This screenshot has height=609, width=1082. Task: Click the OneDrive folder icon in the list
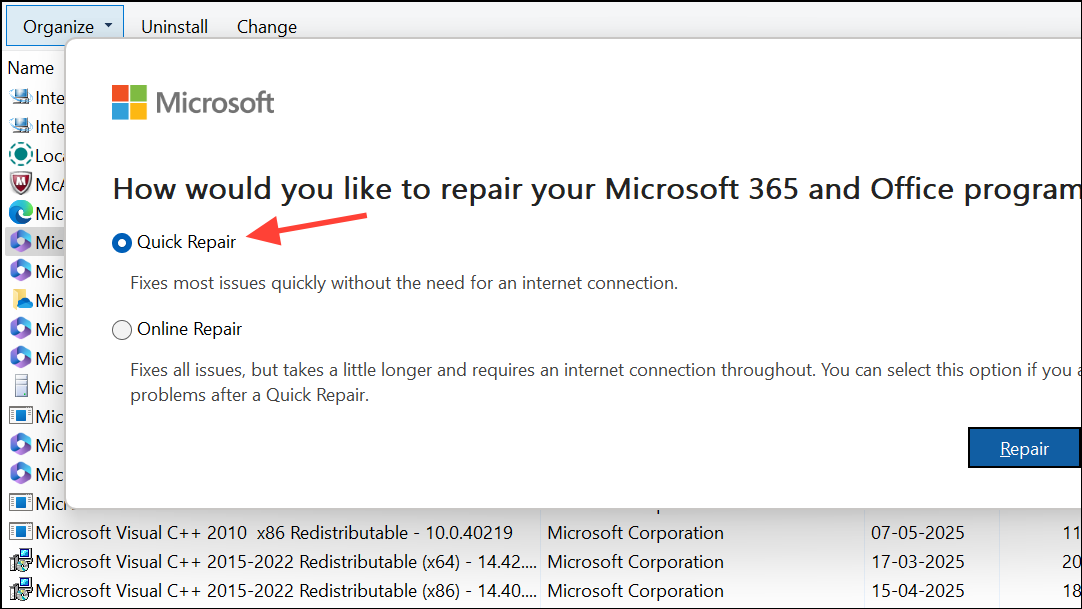click(x=20, y=300)
